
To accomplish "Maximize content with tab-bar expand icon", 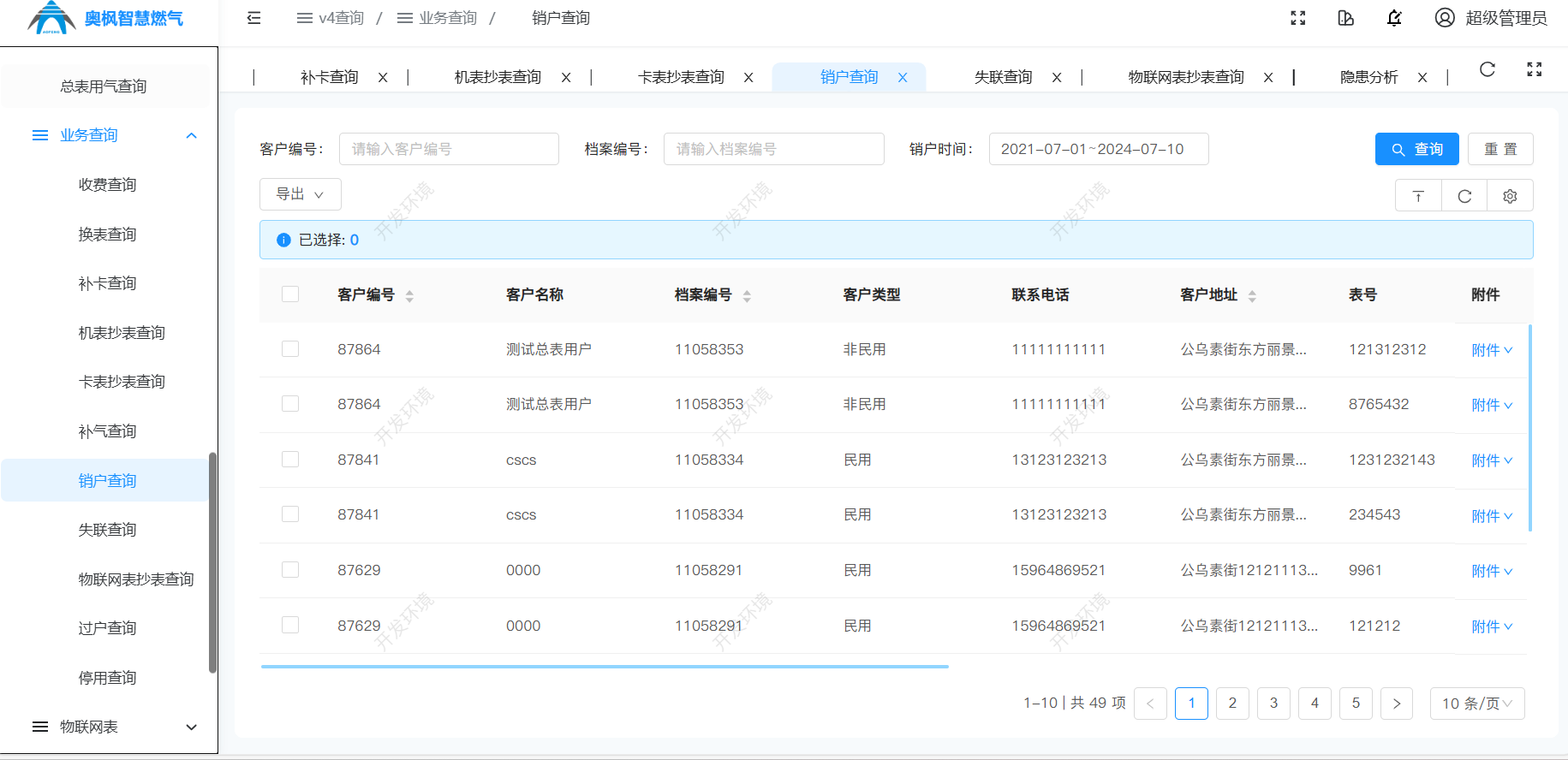I will pyautogui.click(x=1535, y=69).
